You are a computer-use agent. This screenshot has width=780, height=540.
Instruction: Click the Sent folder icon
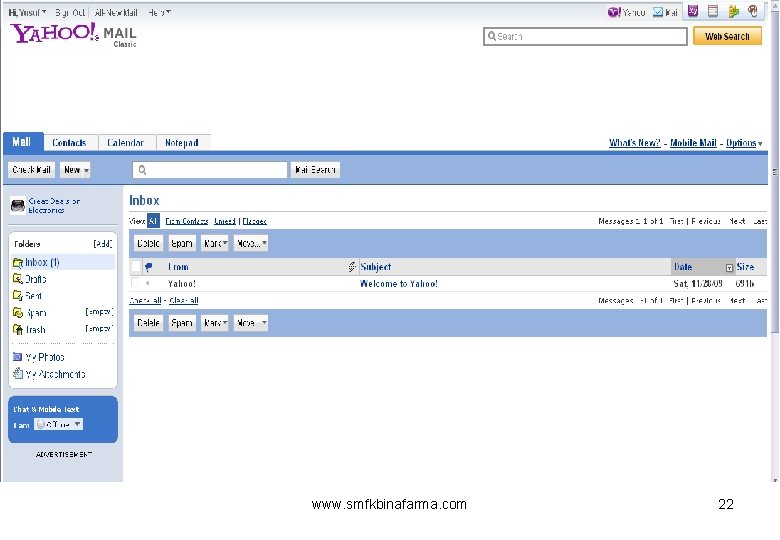(x=18, y=296)
